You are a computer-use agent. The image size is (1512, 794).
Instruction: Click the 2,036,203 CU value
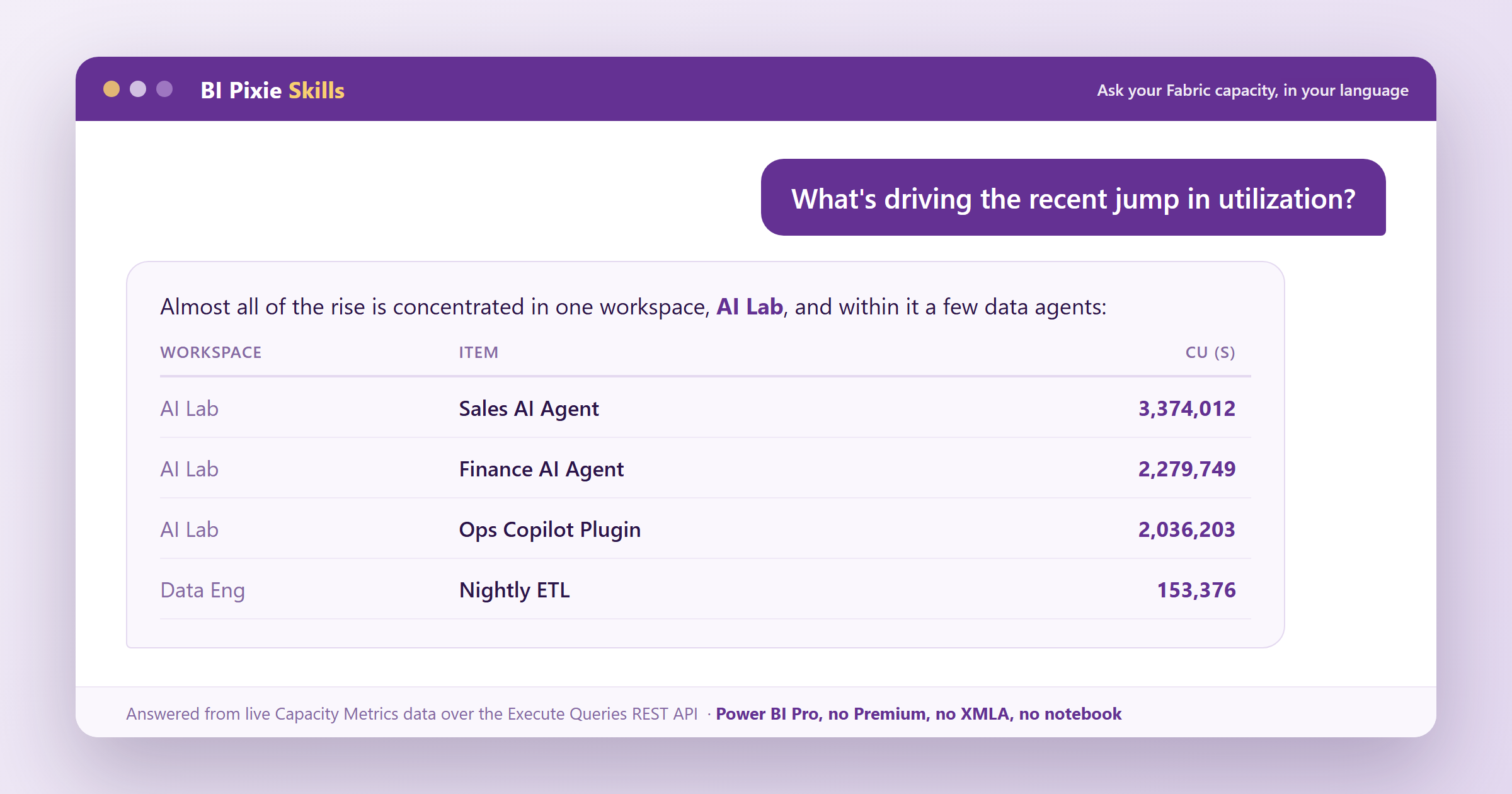pyautogui.click(x=1187, y=529)
